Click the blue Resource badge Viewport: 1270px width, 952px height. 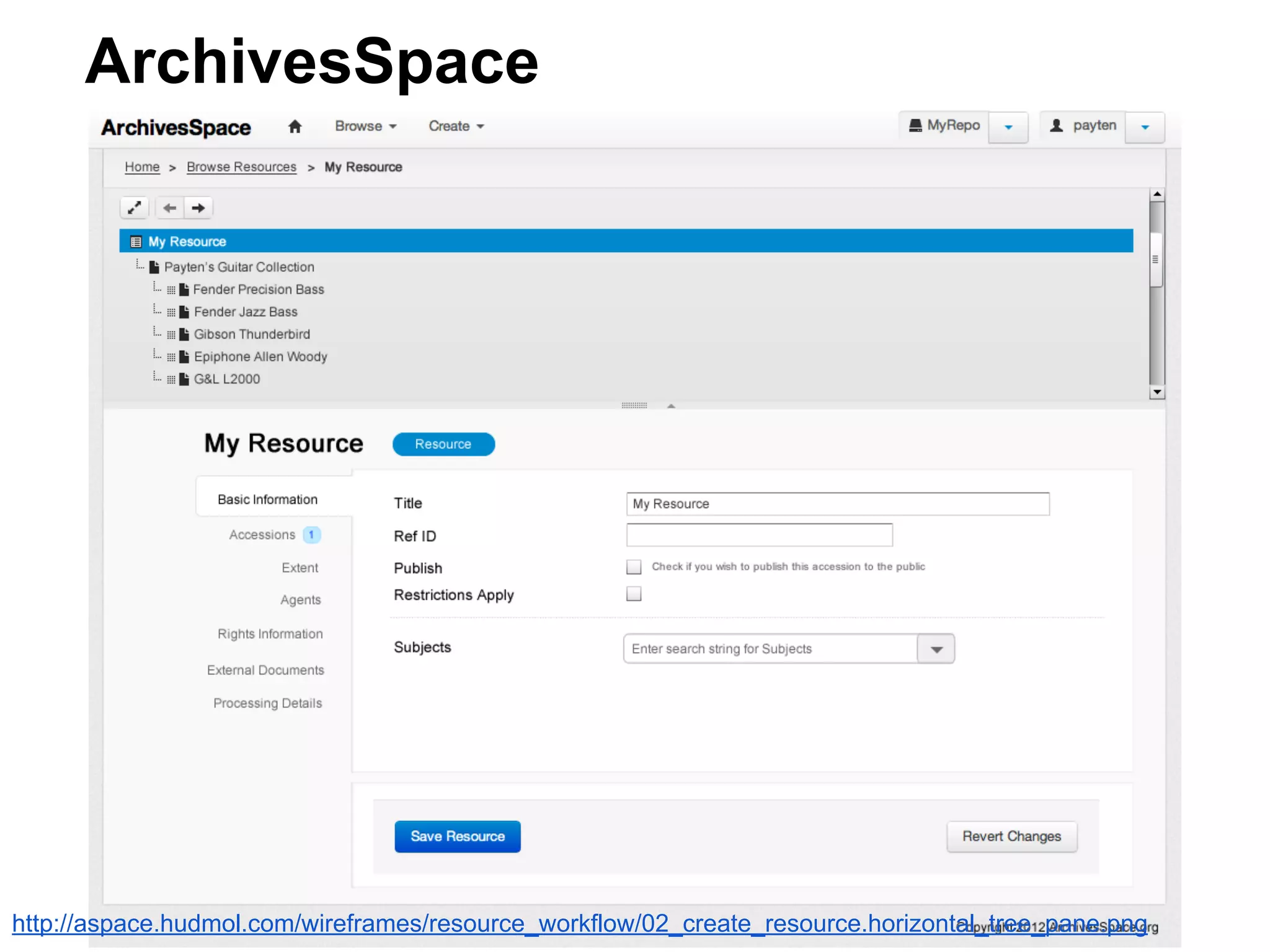443,444
